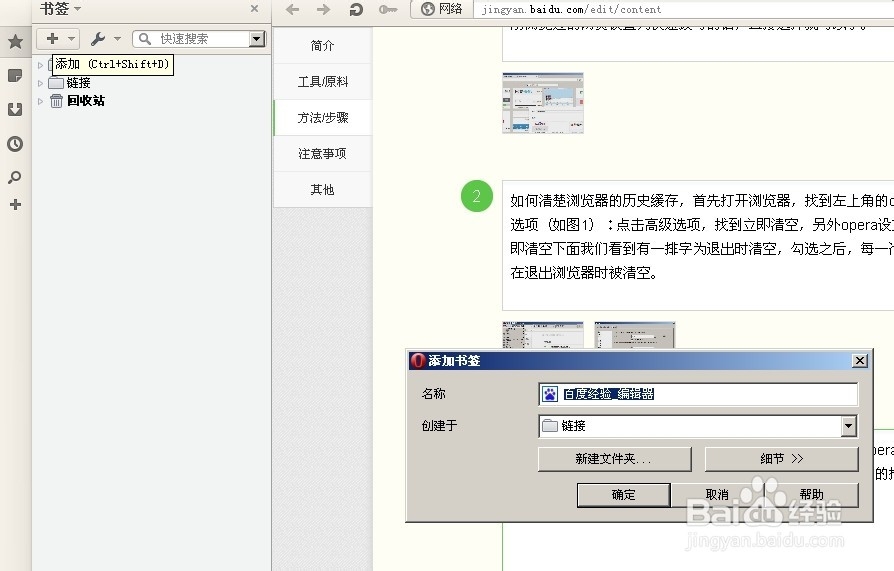Open the 工具/原料 section tab
Image resolution: width=894 pixels, height=571 pixels.
click(x=322, y=82)
